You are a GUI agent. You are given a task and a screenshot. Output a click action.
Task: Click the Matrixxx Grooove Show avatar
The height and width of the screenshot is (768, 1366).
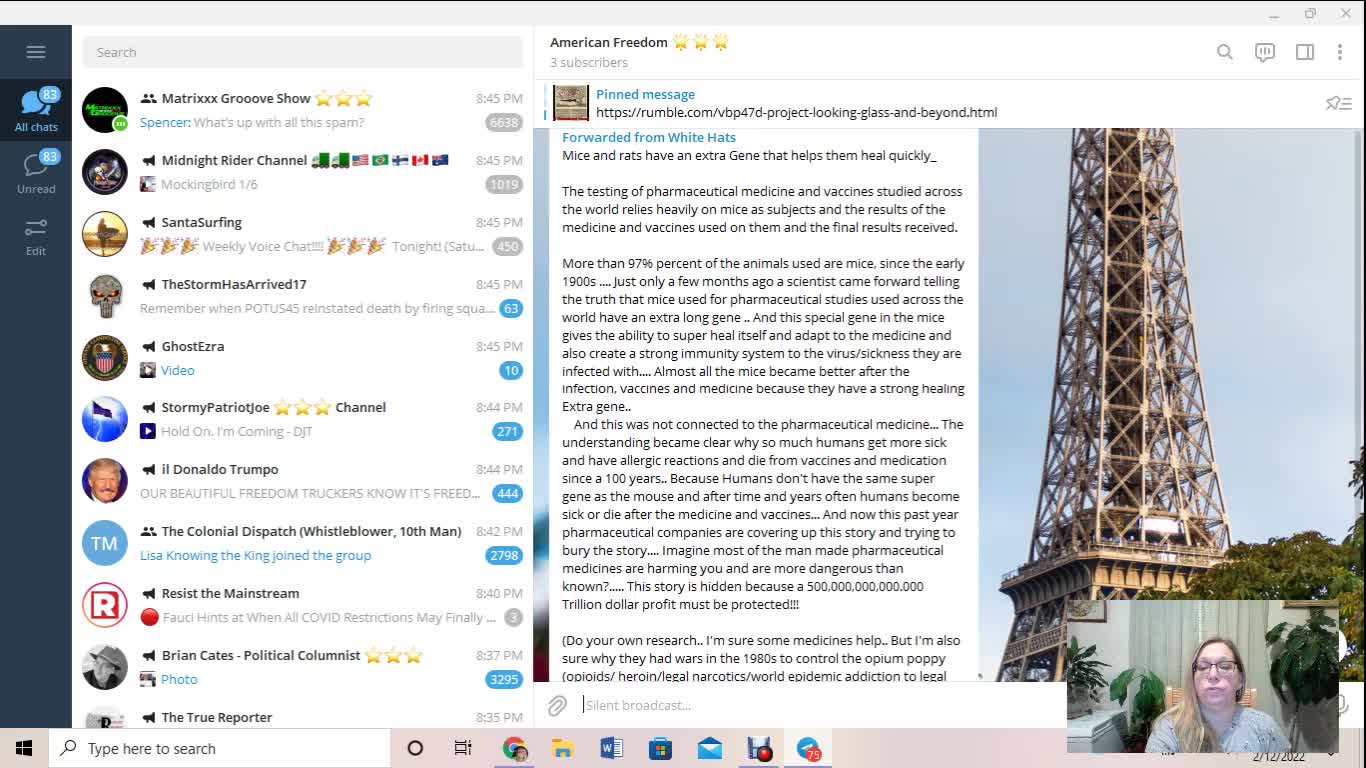(105, 110)
